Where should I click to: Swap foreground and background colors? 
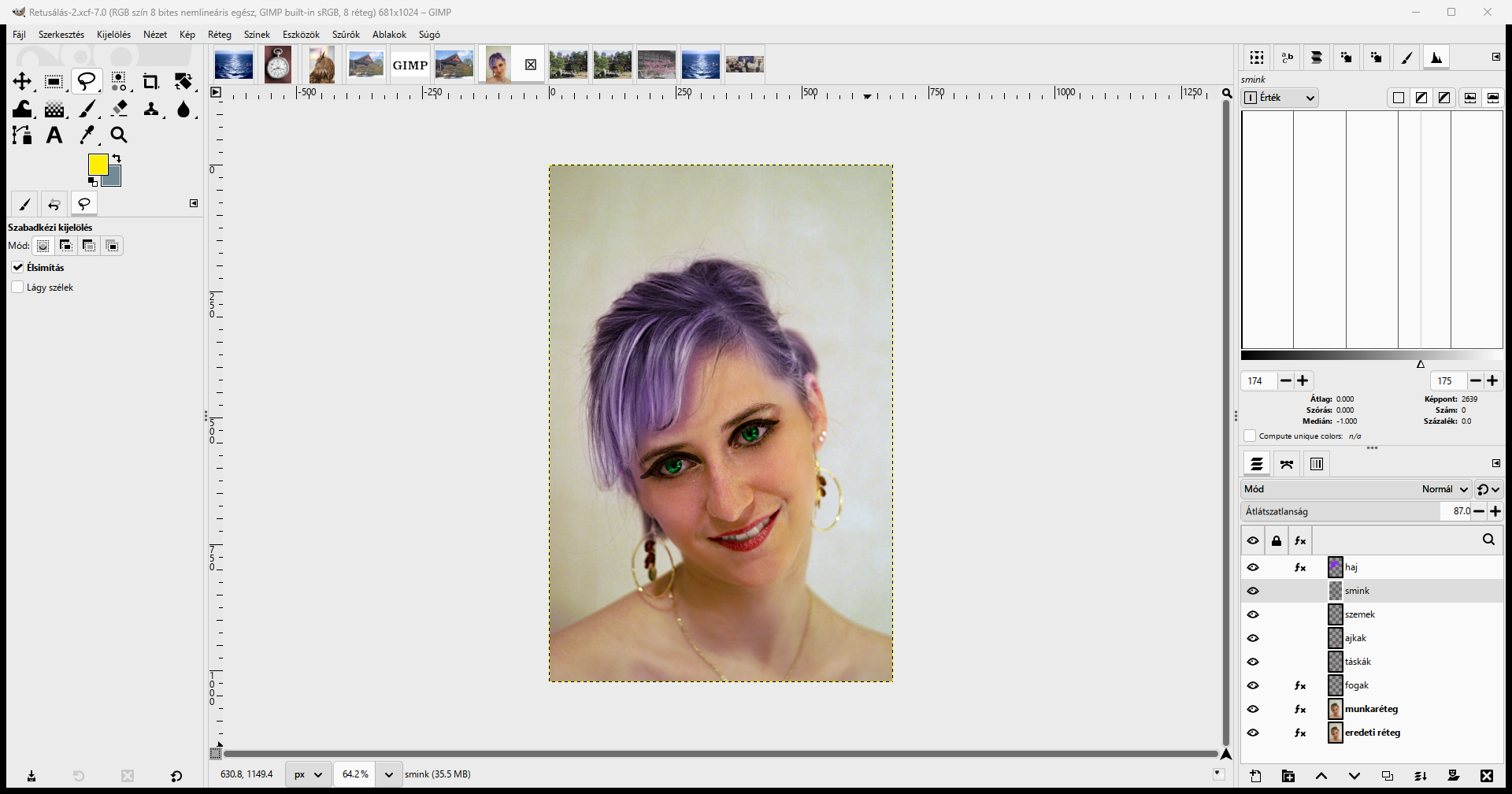pos(117,158)
